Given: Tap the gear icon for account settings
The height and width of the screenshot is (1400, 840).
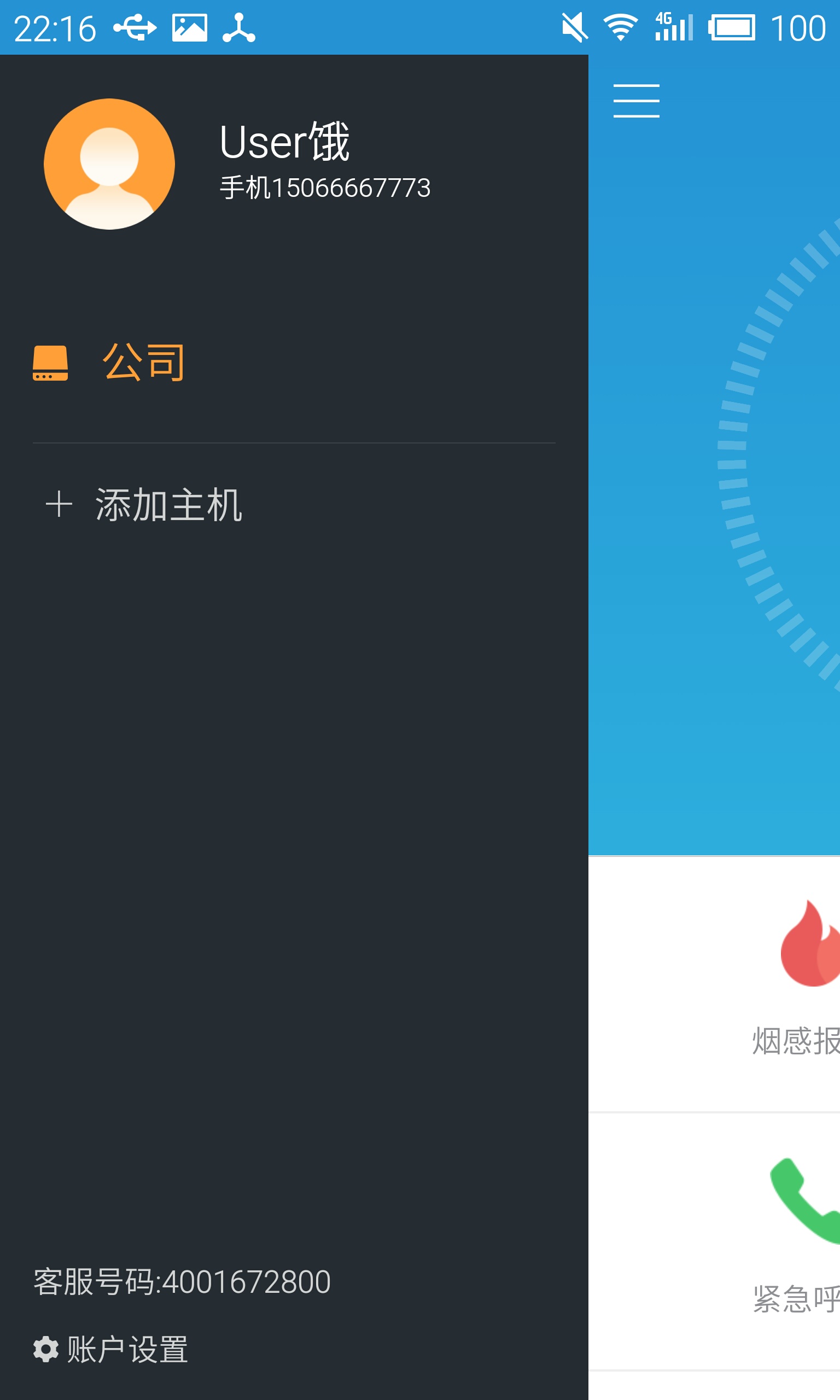Looking at the screenshot, I should pos(46,1349).
